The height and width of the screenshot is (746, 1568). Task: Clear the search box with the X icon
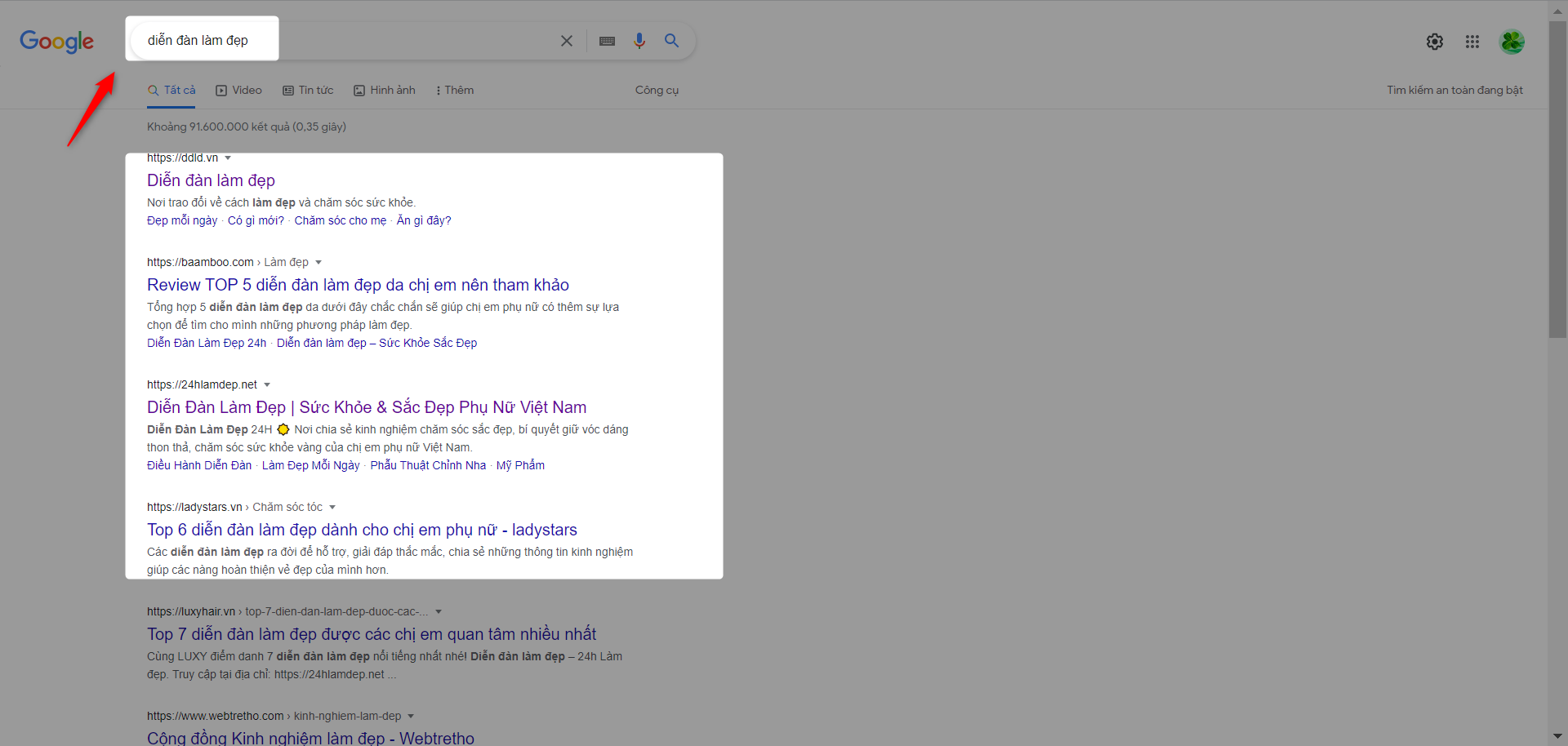pos(566,41)
